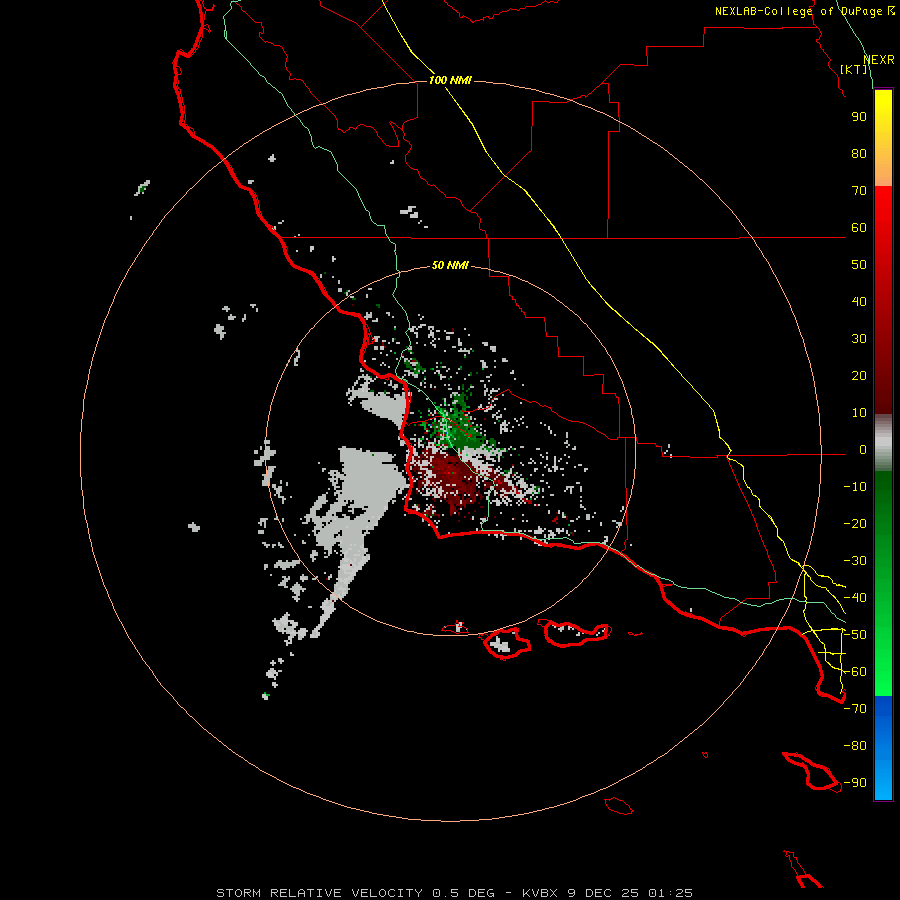The width and height of the screenshot is (900, 900).
Task: Select the 80 value on the velocity scale
Action: pos(859,154)
